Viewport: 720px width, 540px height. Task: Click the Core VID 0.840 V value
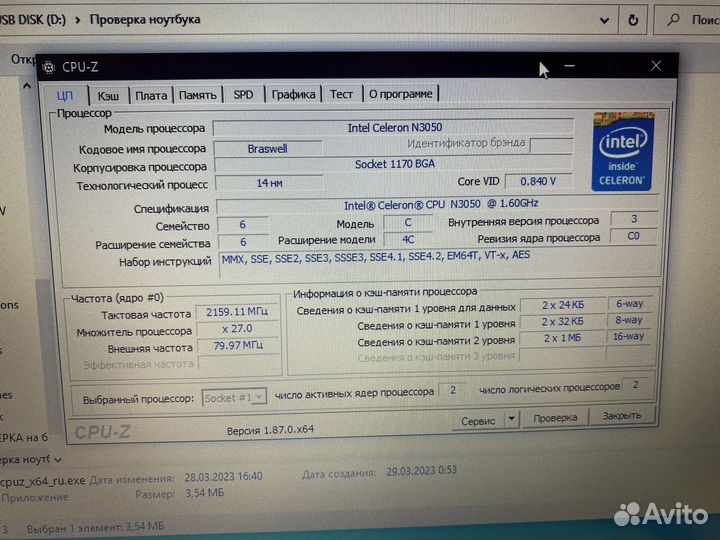pos(538,181)
